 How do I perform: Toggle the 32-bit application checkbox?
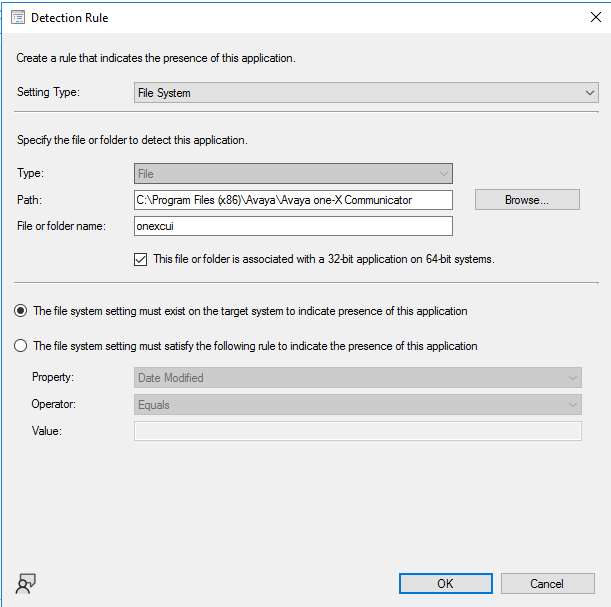click(x=140, y=259)
